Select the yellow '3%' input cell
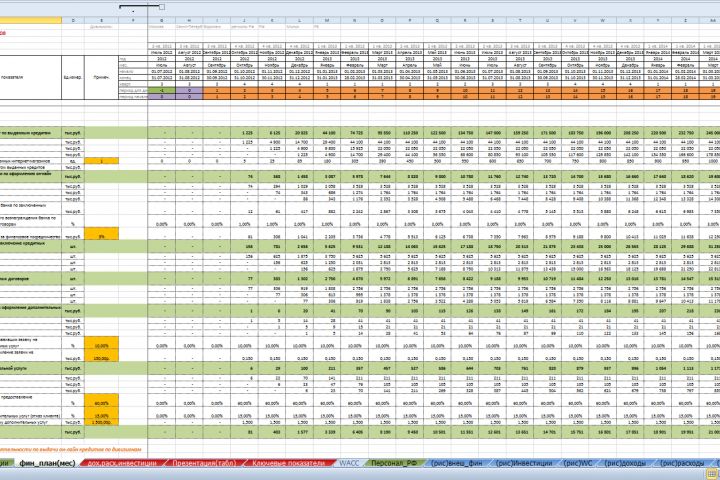720x480 pixels. 101,233
